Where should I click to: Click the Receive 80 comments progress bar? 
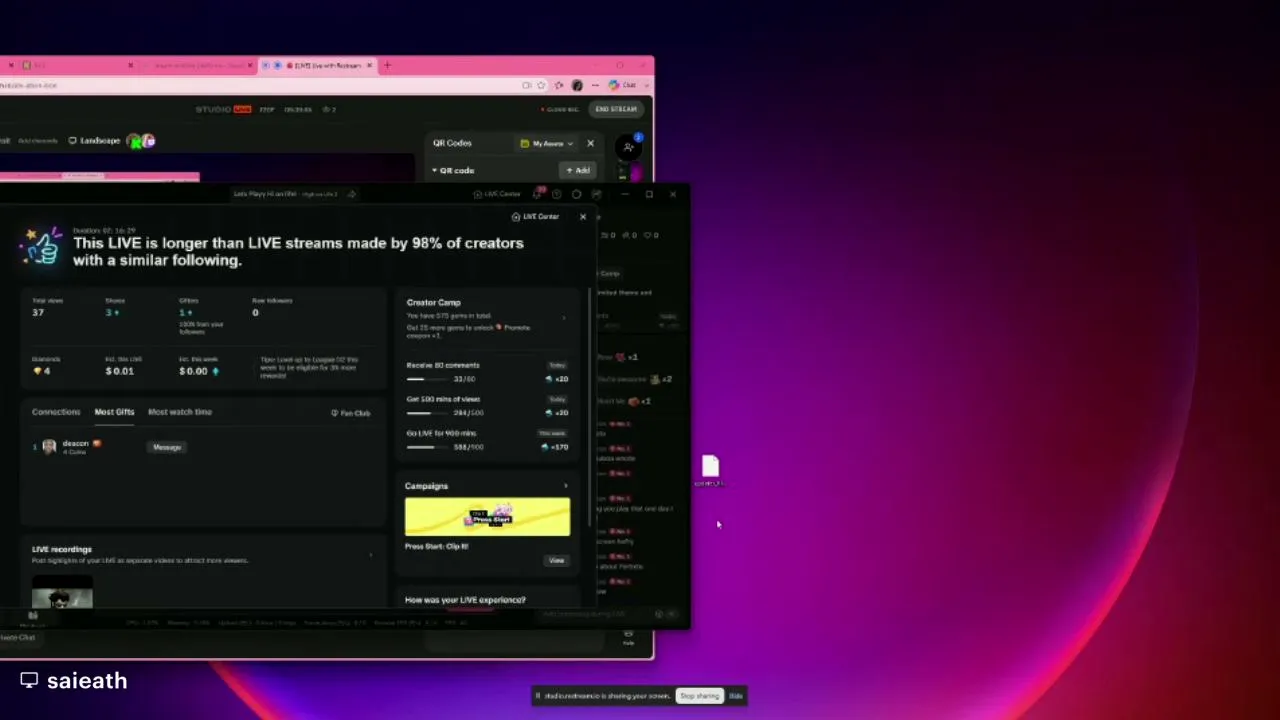pos(430,379)
